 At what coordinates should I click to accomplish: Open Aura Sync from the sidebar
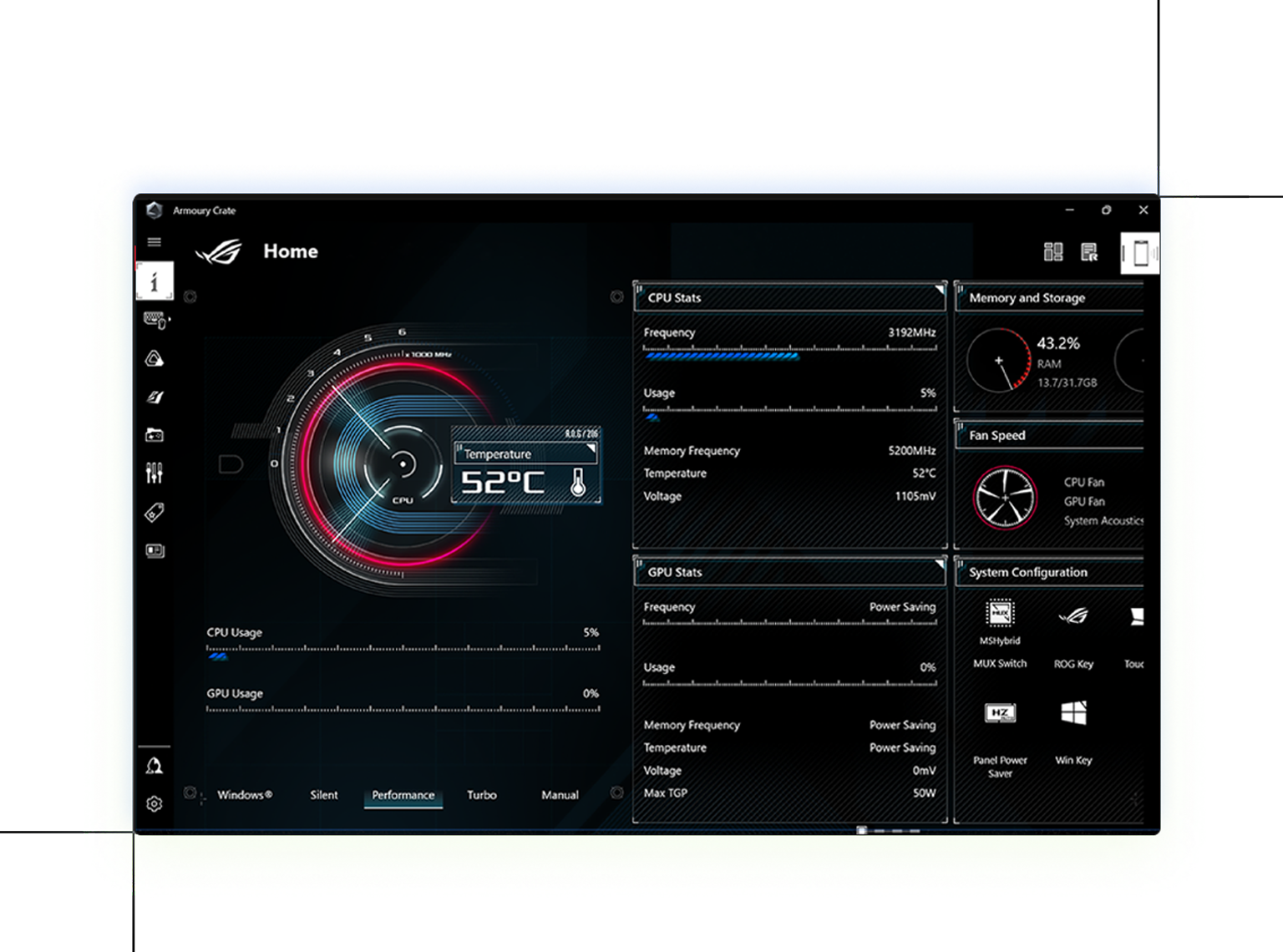[155, 358]
